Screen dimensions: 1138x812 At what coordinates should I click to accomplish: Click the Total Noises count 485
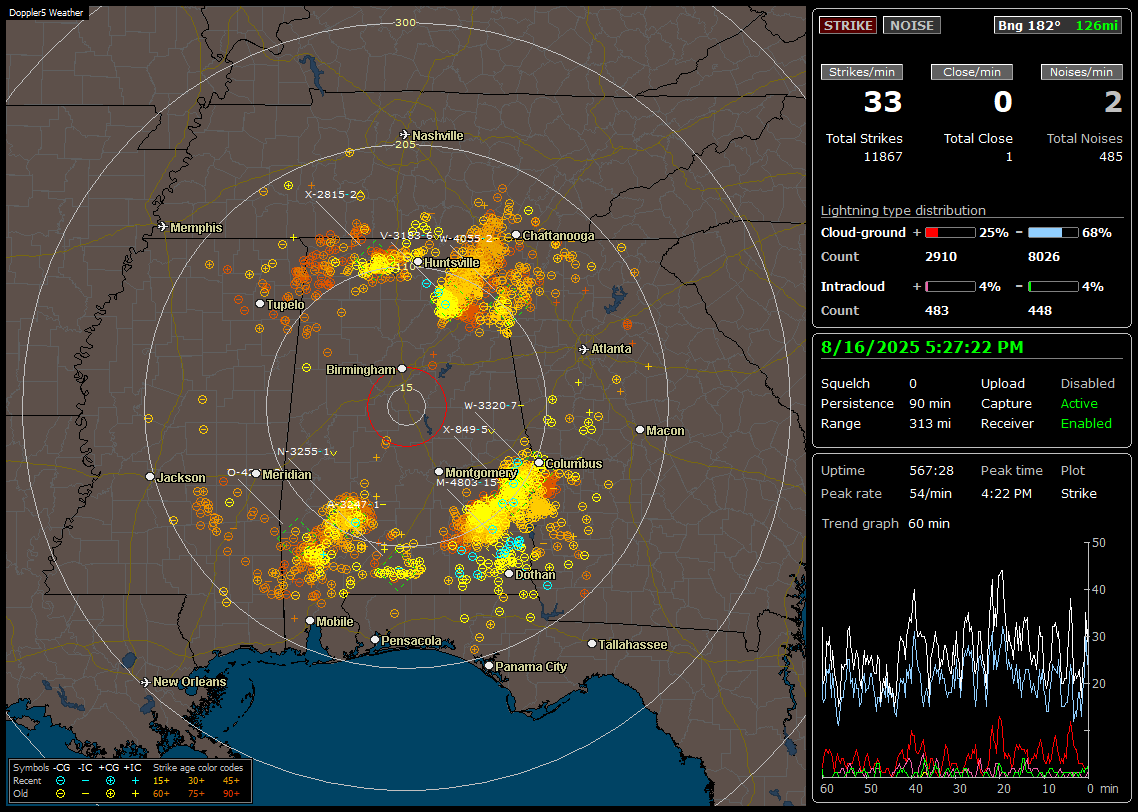pyautogui.click(x=1110, y=157)
